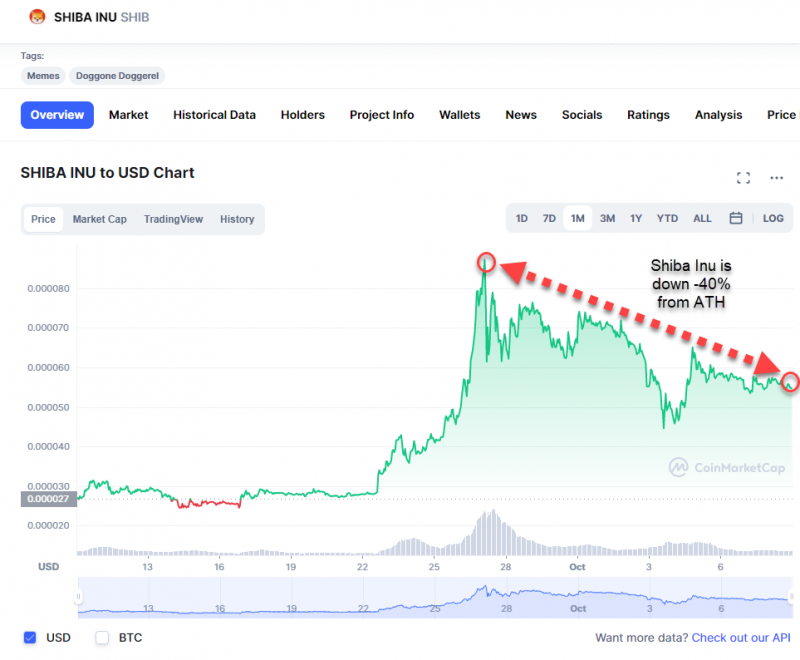Toggle LOG scale on the chart
The image size is (800, 660).
click(773, 218)
